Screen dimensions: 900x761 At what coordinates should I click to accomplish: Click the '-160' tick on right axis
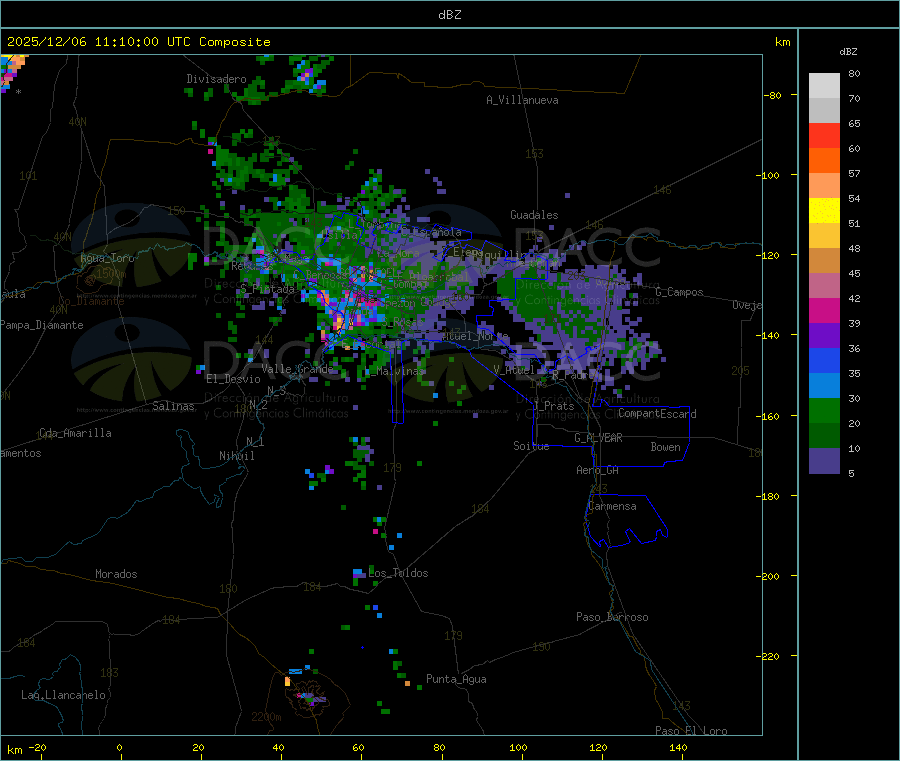[769, 416]
